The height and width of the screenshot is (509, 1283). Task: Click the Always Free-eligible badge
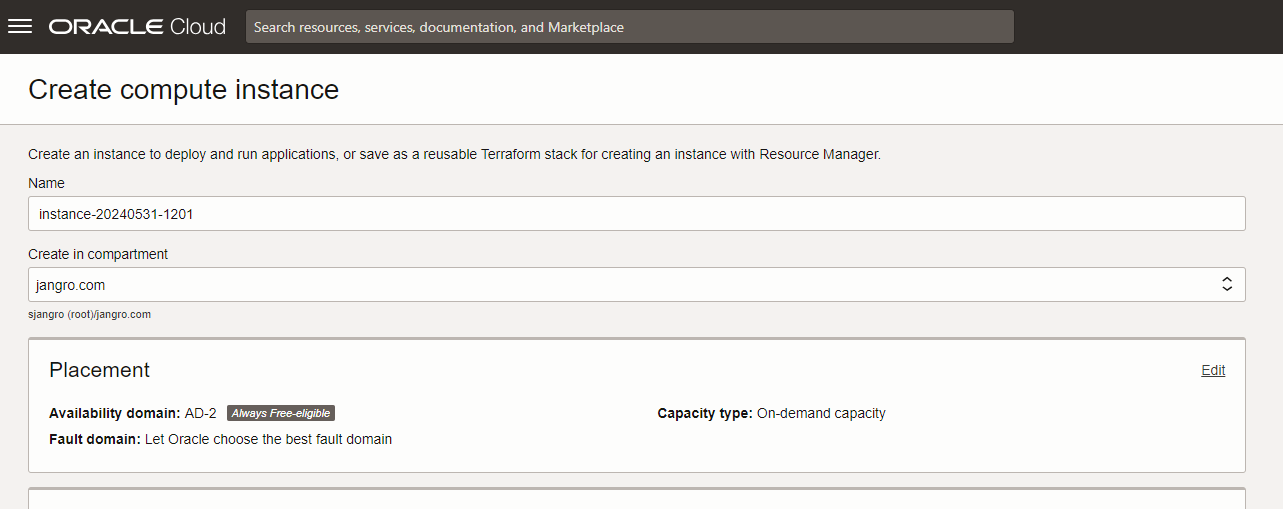280,413
